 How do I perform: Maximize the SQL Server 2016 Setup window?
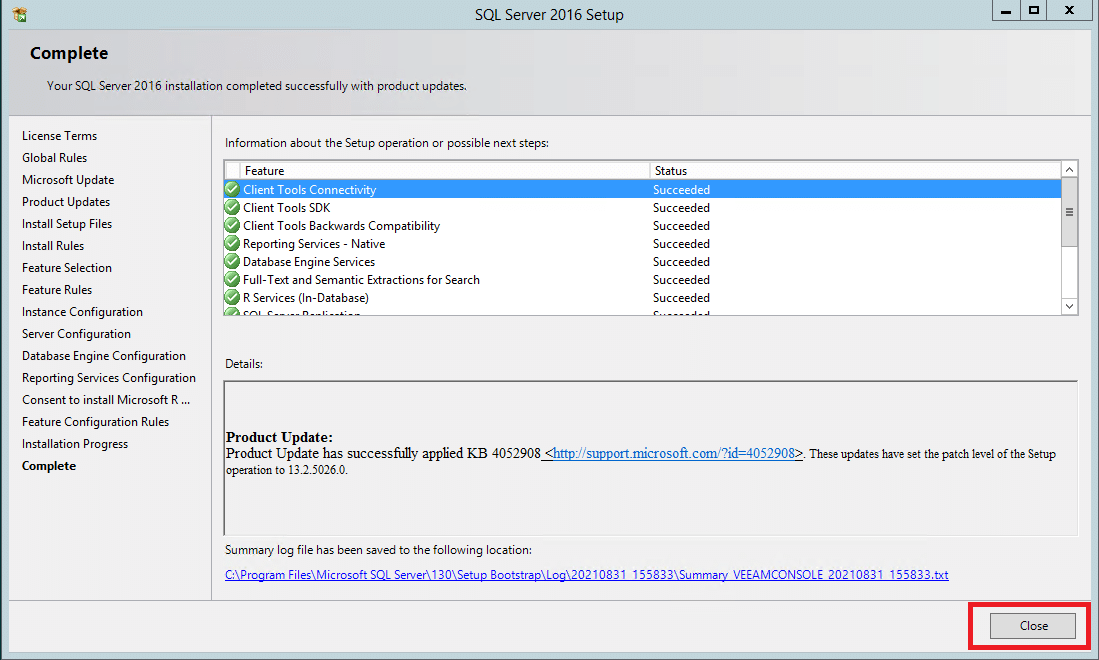click(1034, 11)
